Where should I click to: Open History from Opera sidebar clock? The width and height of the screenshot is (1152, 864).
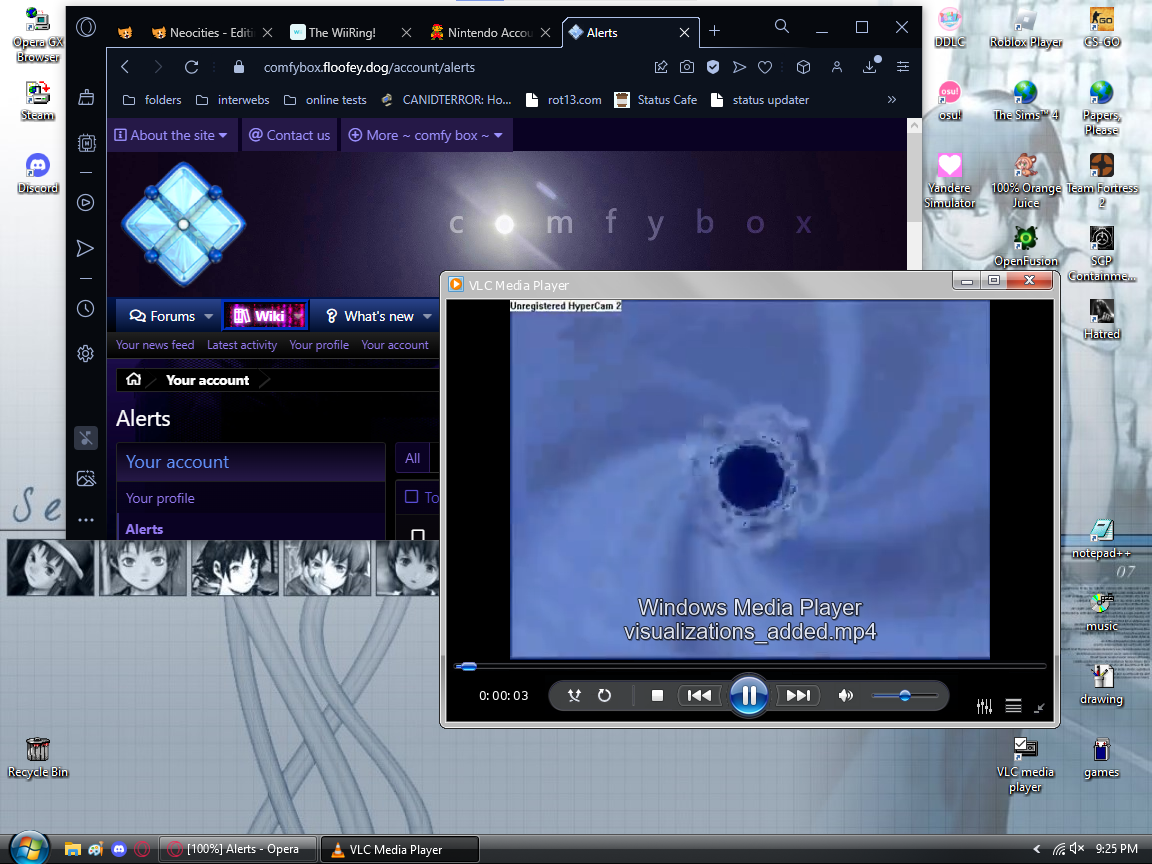tap(86, 309)
